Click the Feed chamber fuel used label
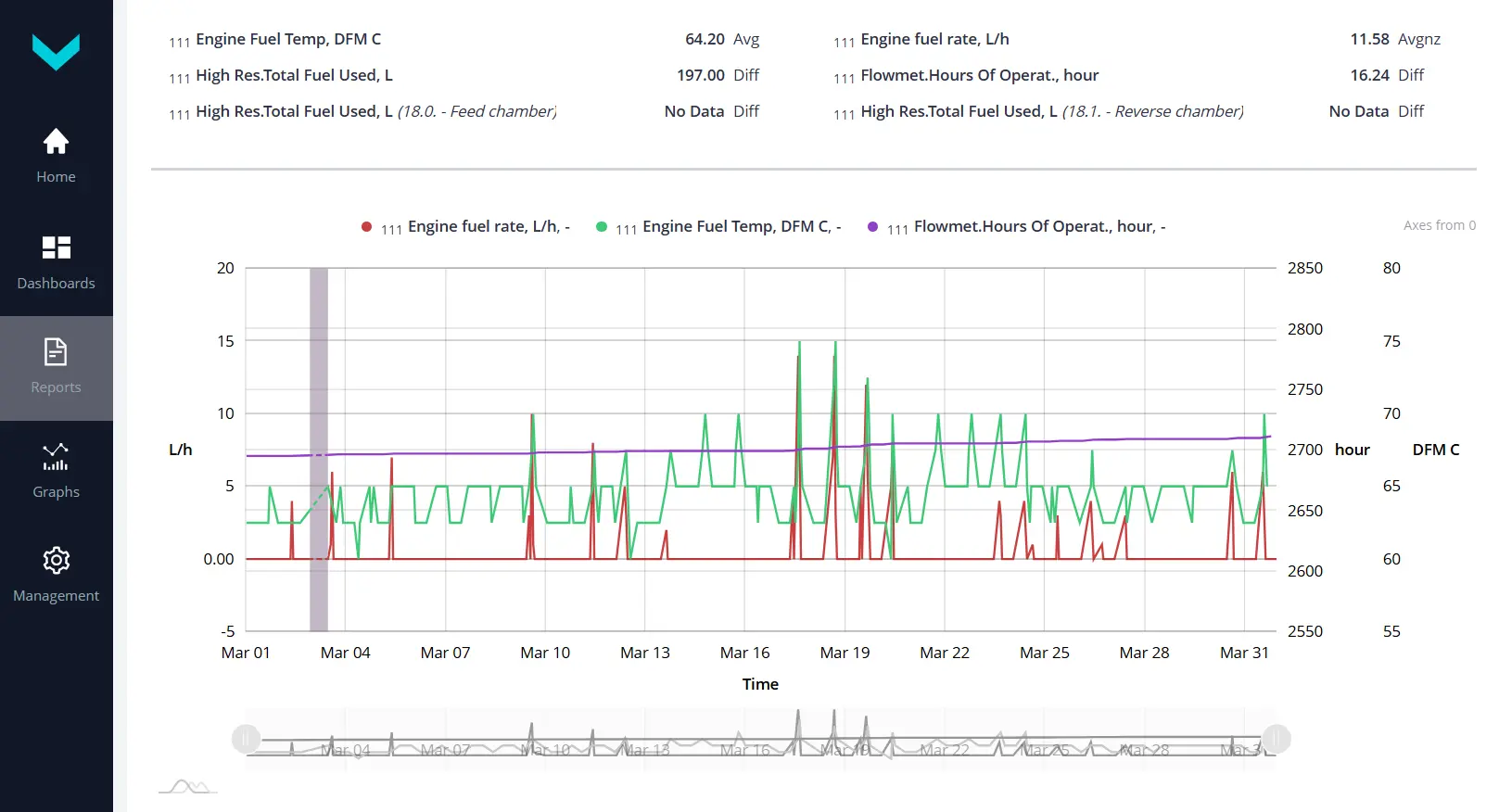 pos(376,111)
